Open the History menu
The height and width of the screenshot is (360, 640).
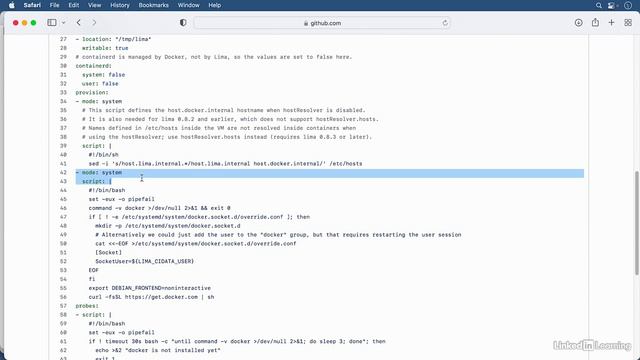click(120, 5)
